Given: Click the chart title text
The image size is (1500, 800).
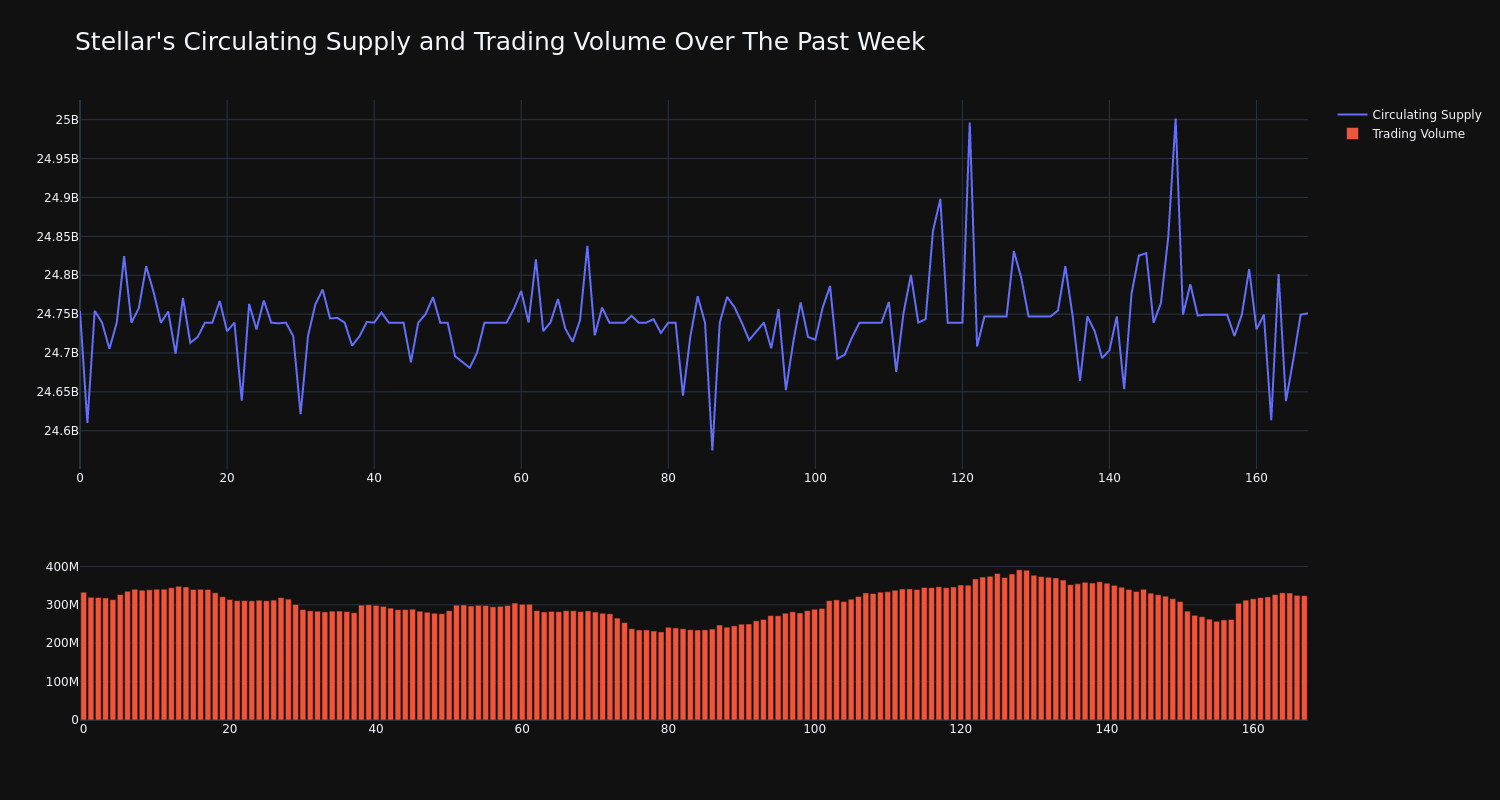Looking at the screenshot, I should pos(500,42).
